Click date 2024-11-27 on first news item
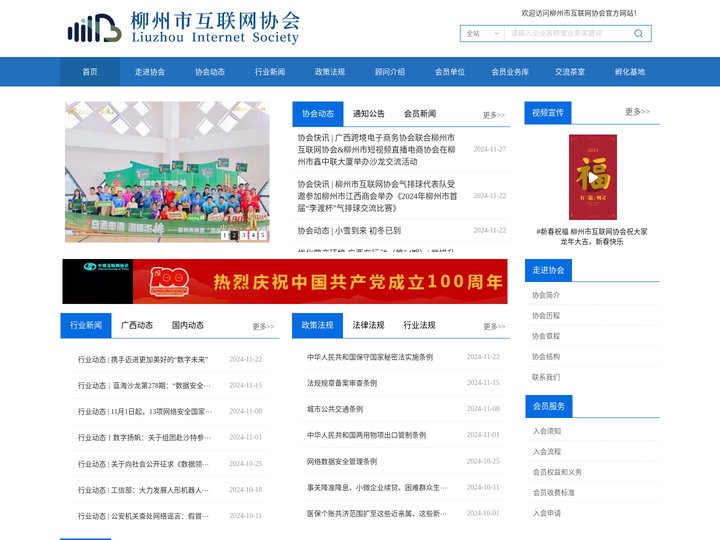Viewport: 720px width, 540px height. (x=489, y=149)
